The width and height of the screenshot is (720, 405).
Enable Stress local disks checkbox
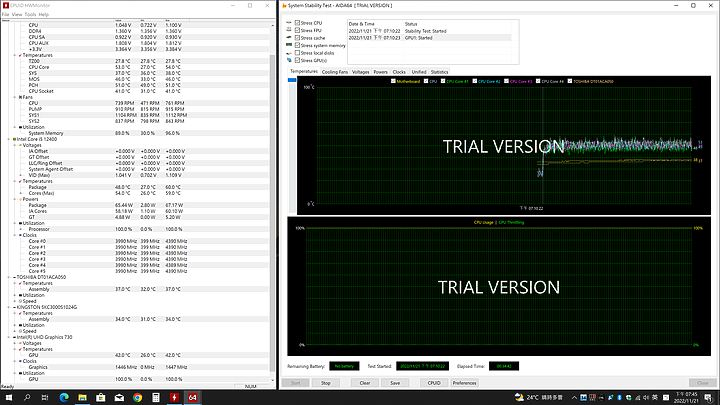point(298,53)
